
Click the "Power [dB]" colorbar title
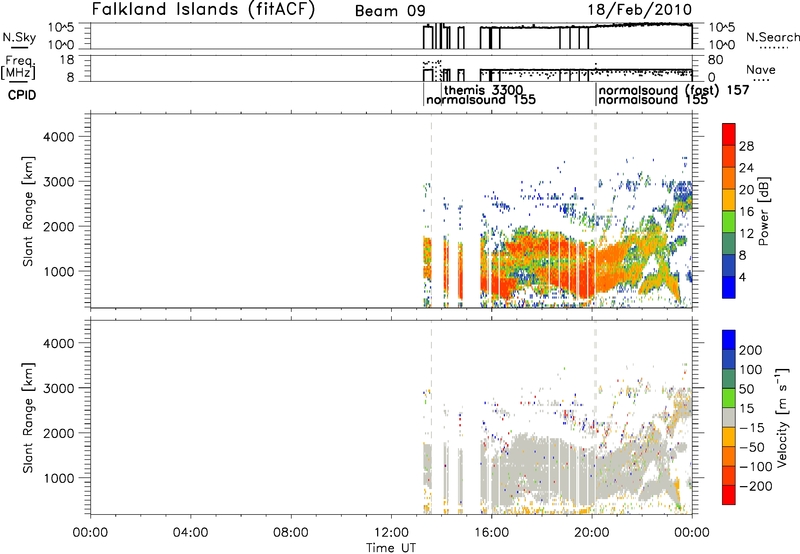[x=763, y=211]
